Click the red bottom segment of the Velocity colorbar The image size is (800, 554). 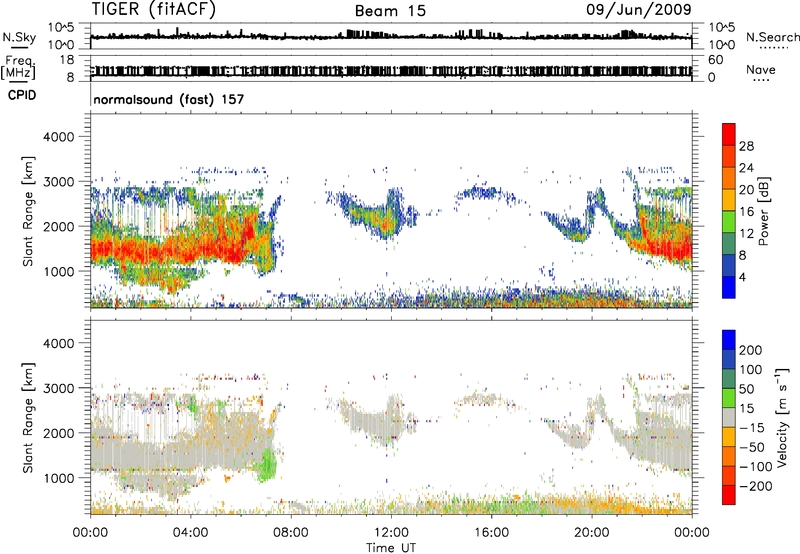click(x=729, y=495)
